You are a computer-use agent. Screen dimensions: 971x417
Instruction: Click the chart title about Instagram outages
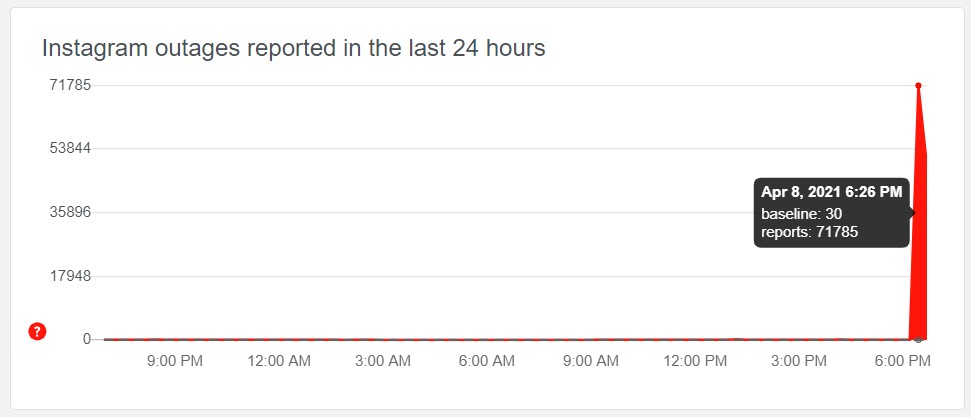point(293,48)
